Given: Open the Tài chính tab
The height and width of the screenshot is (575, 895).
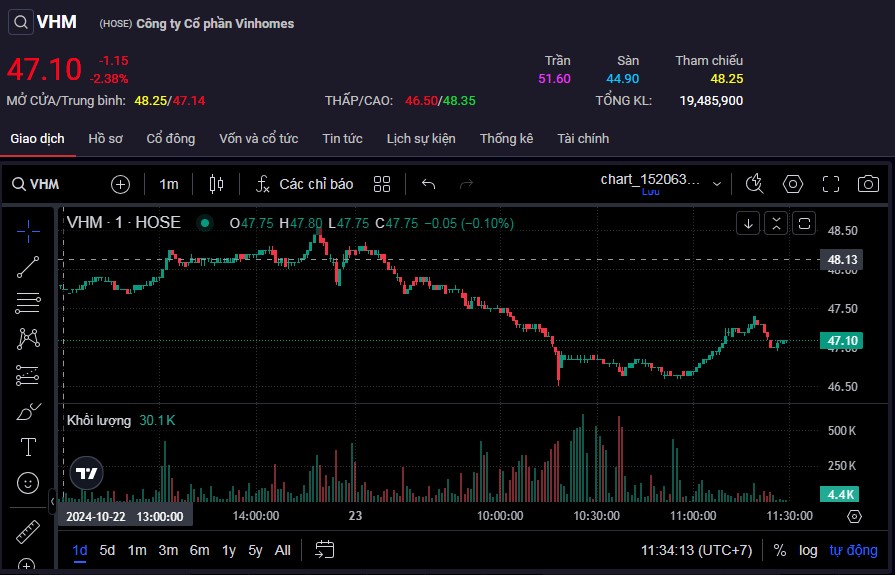Looking at the screenshot, I should tap(583, 139).
